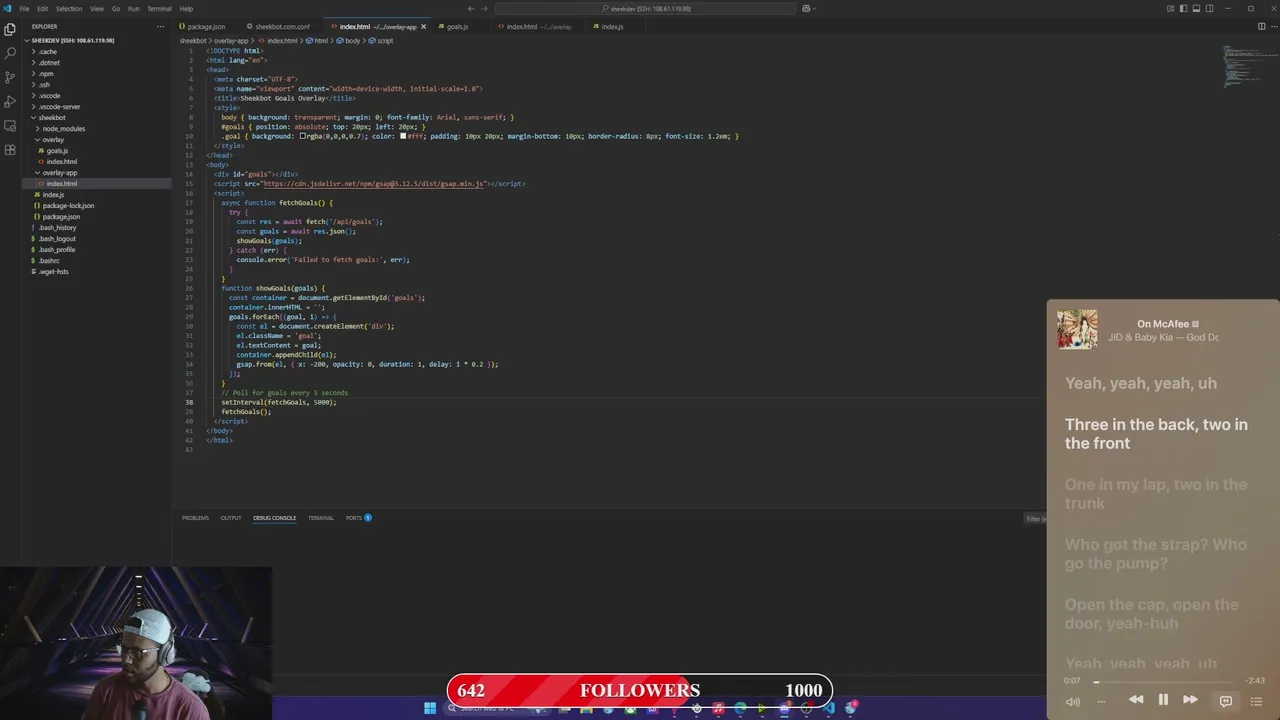Open the Help menu
Image resolution: width=1280 pixels, height=720 pixels.
186,8
